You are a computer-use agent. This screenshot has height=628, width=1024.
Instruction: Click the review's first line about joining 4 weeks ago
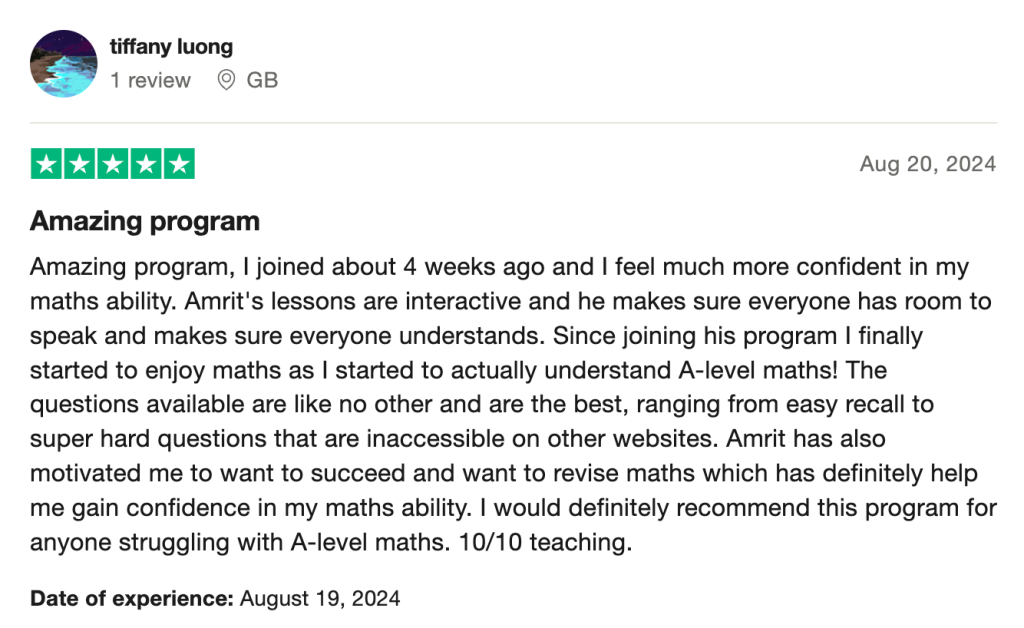(x=499, y=267)
